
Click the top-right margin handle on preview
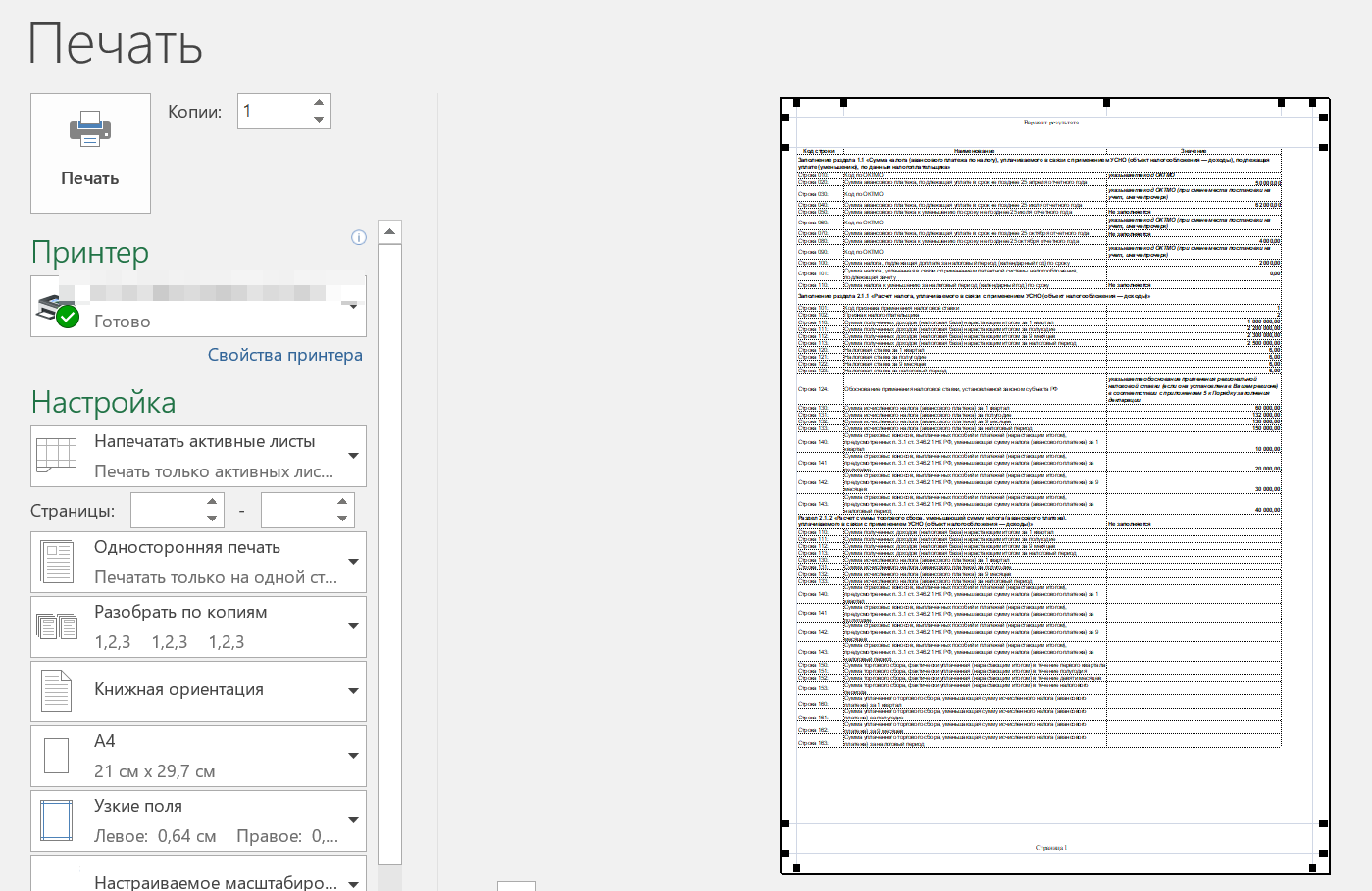point(1313,103)
